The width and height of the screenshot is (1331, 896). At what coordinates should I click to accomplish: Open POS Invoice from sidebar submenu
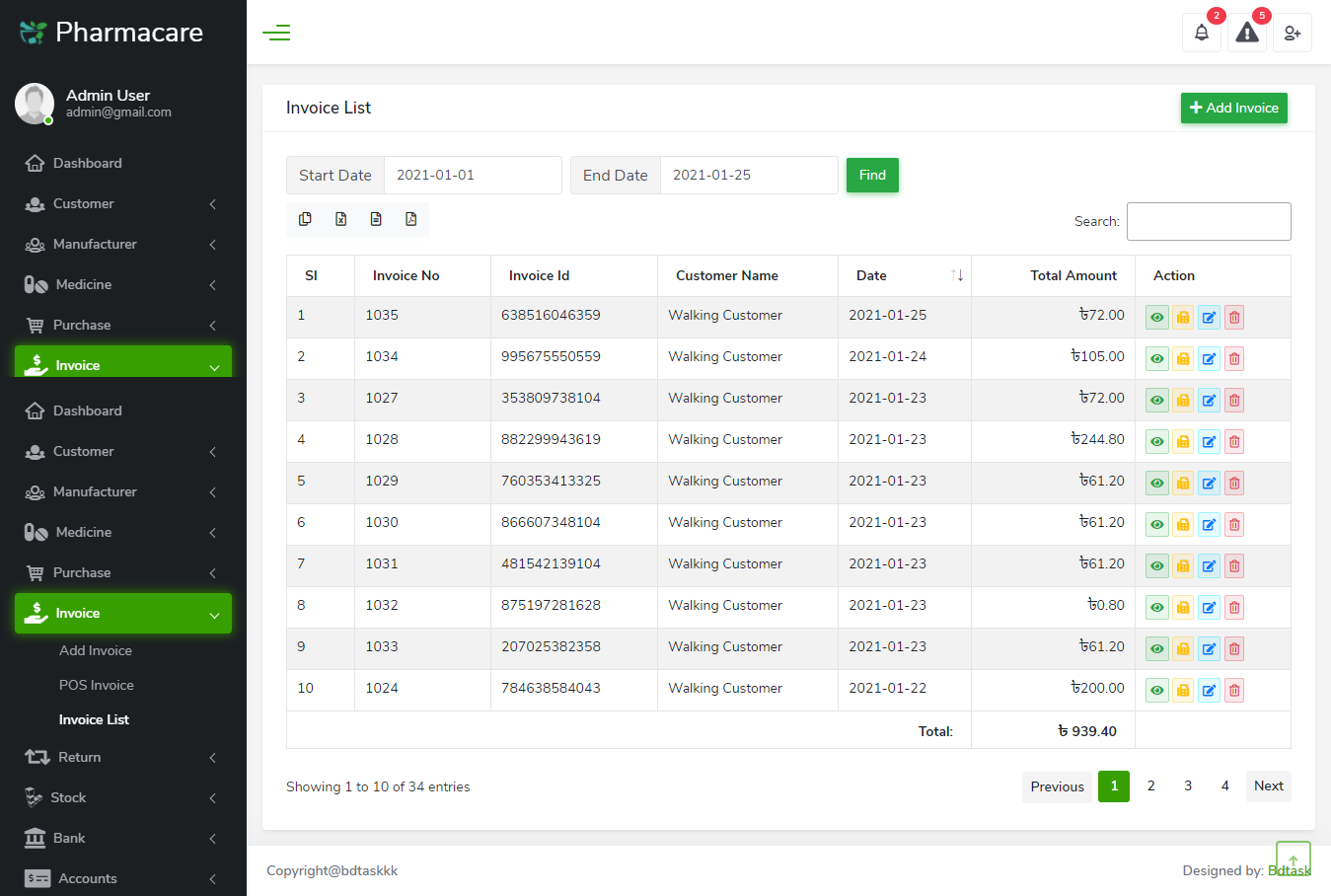point(97,685)
